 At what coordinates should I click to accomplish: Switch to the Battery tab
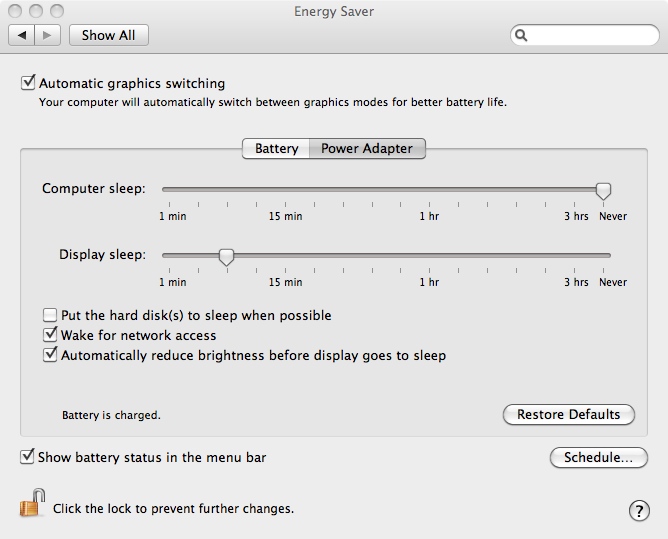pyautogui.click(x=276, y=149)
